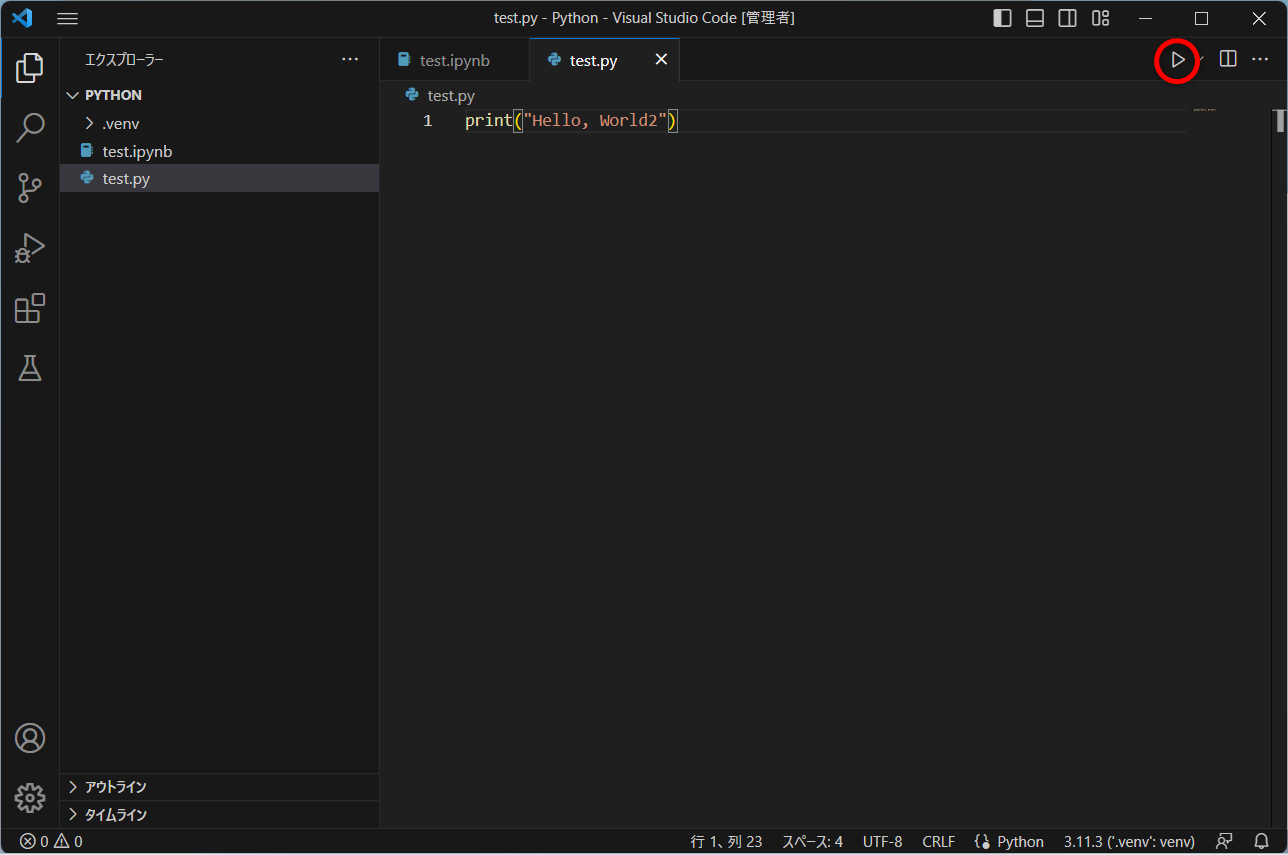Select the Python 3.11.3 interpreter

point(1128,841)
